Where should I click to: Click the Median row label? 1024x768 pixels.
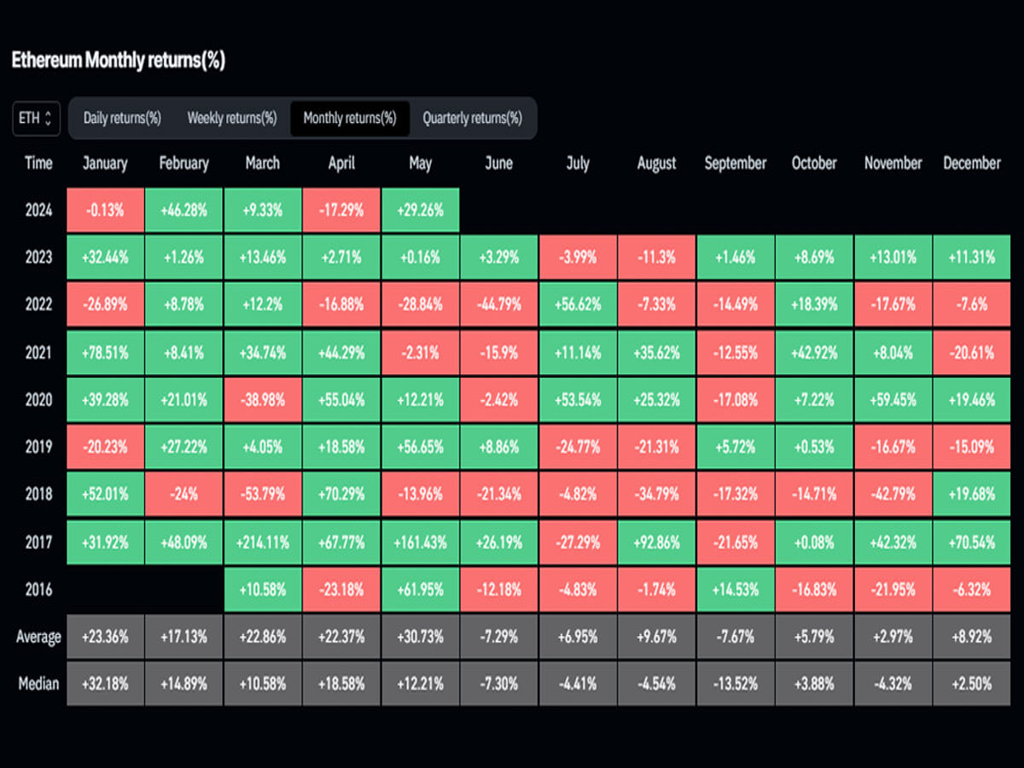point(39,684)
